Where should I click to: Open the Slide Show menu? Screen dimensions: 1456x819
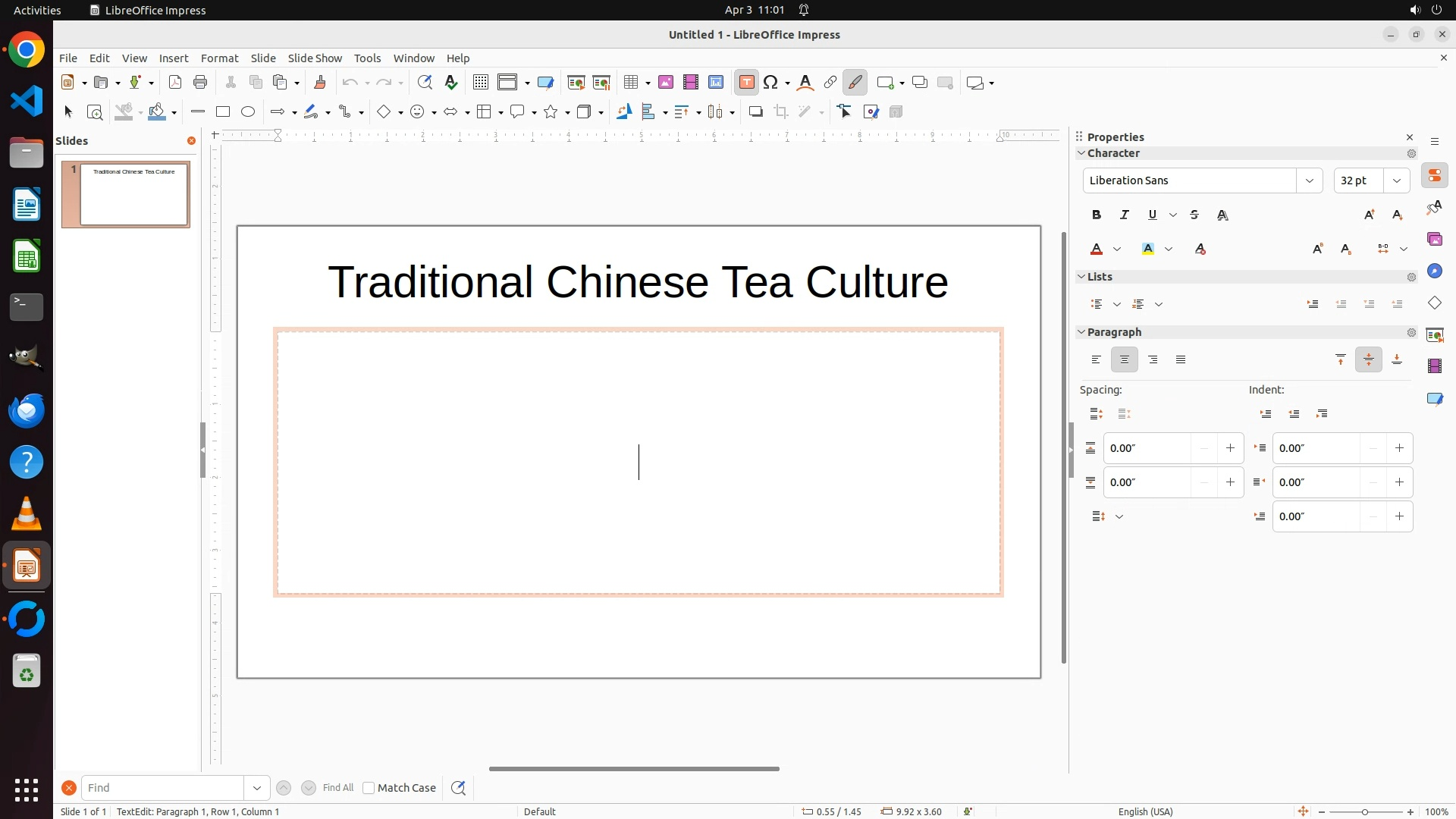coord(315,58)
